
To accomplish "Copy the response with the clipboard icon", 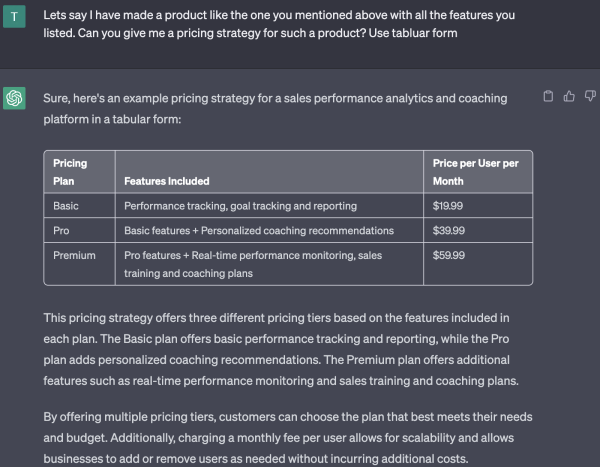I will coord(547,97).
